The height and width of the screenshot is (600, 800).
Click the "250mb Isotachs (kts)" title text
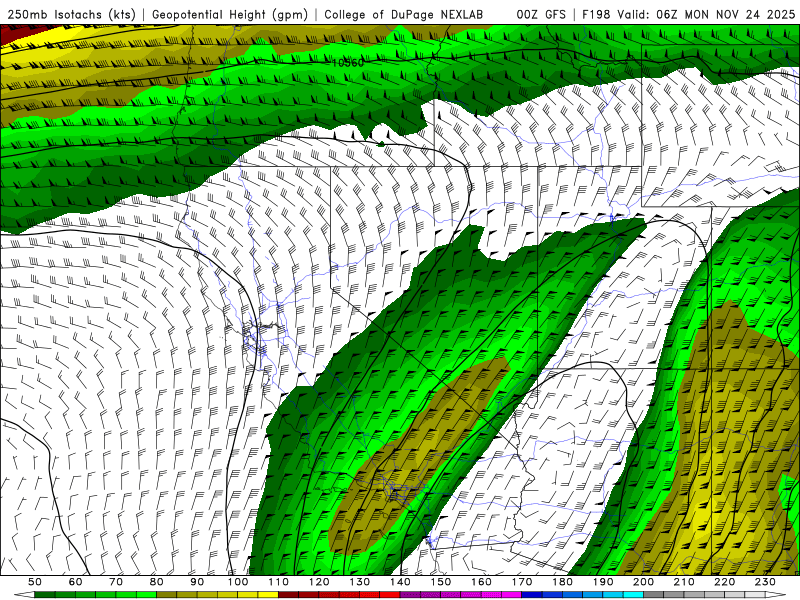tap(71, 15)
